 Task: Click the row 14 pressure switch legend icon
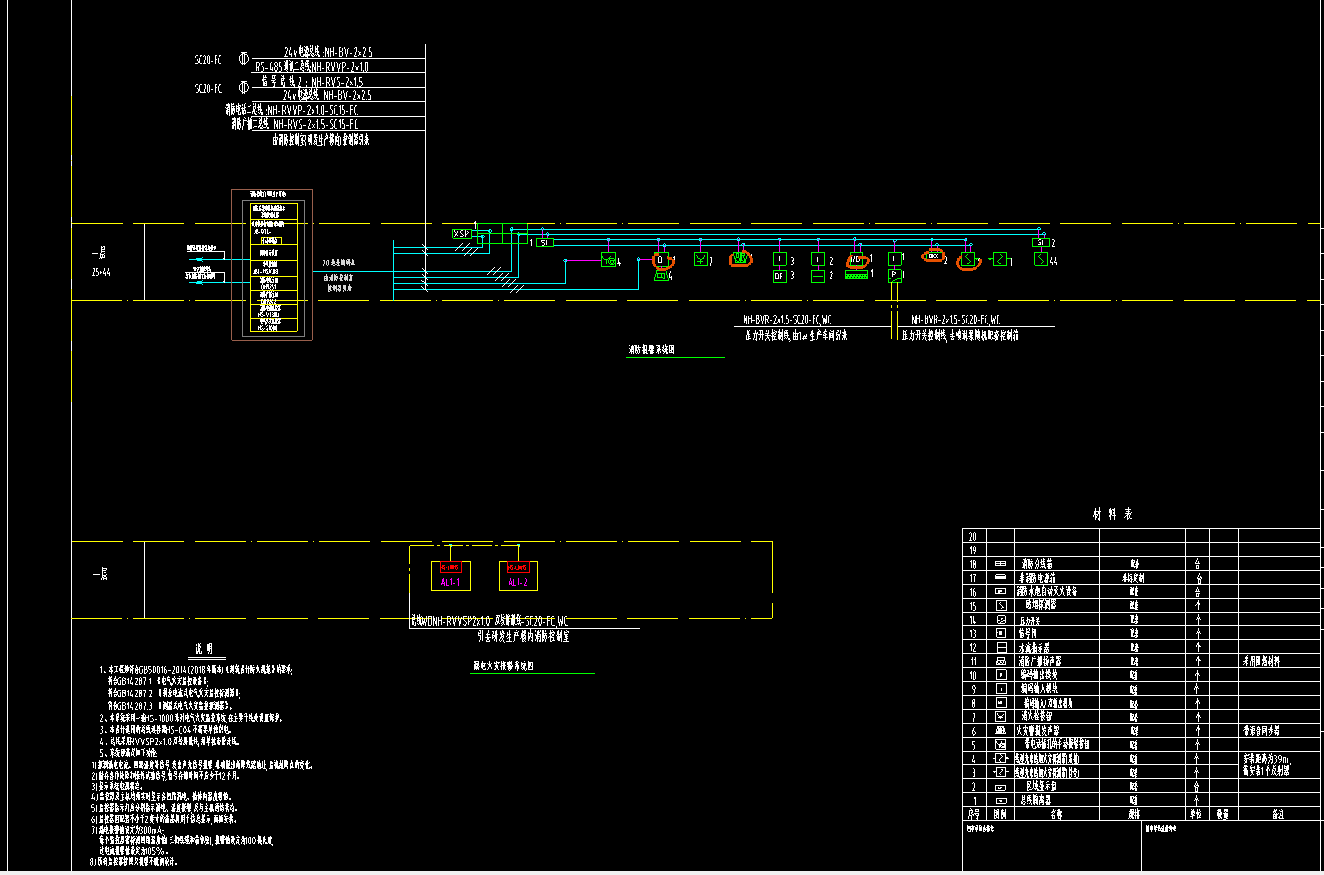[1001, 620]
